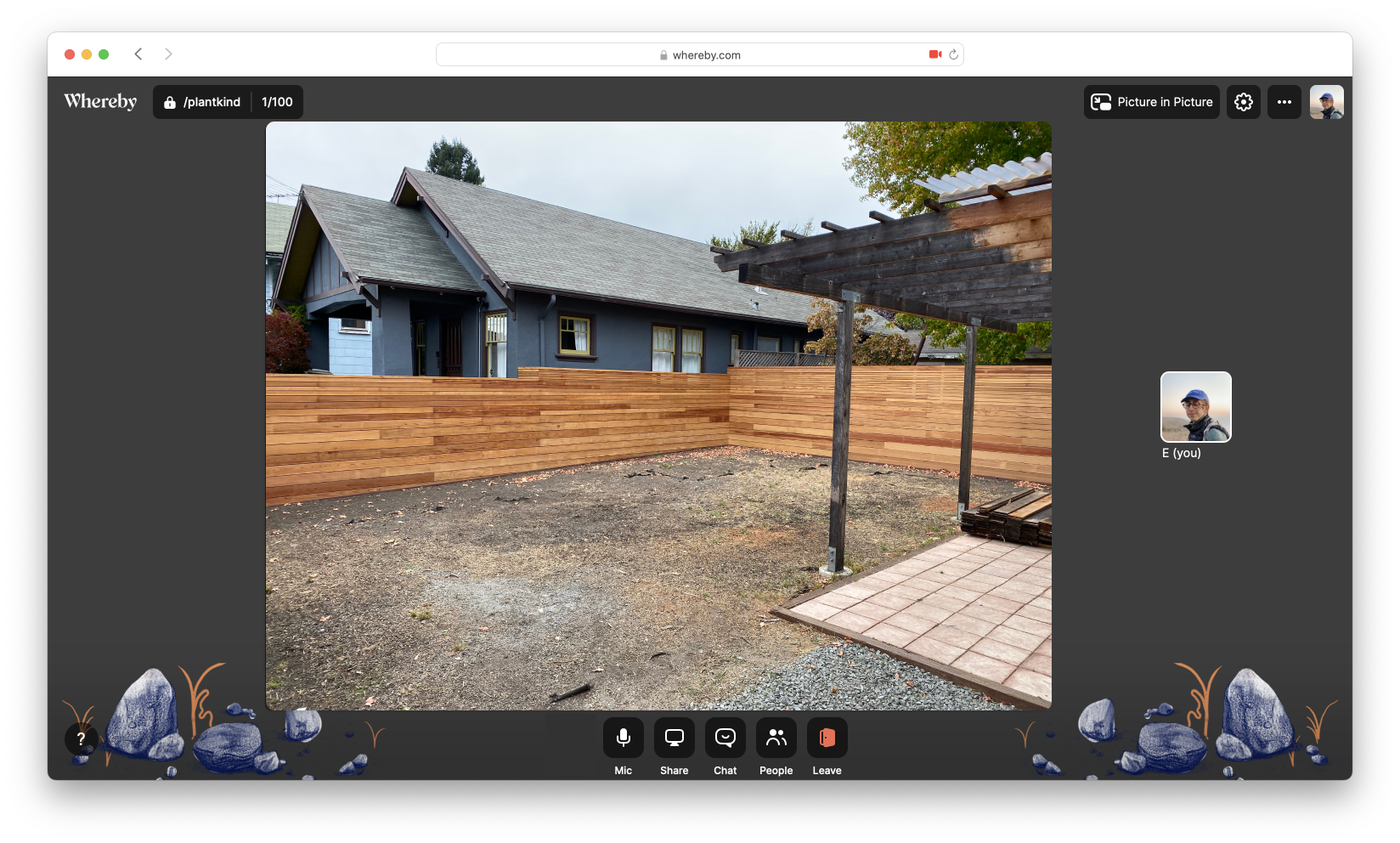Click the 1/100 participant count

click(x=277, y=102)
